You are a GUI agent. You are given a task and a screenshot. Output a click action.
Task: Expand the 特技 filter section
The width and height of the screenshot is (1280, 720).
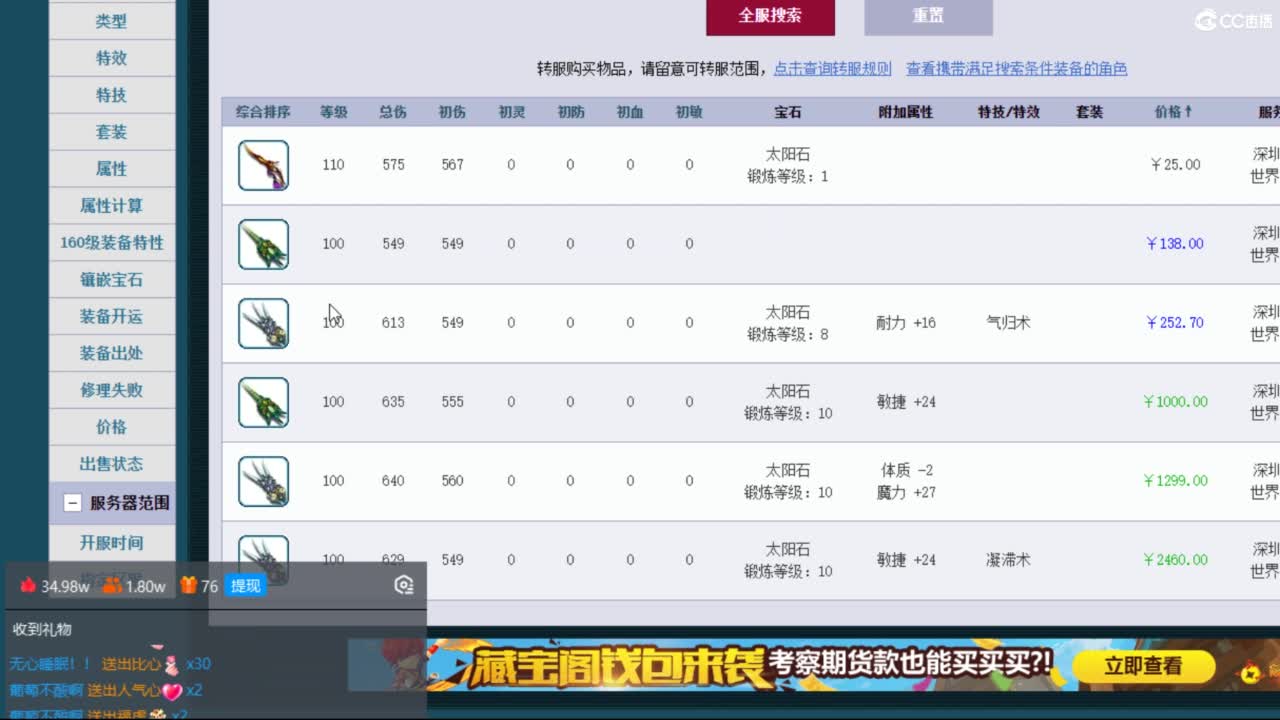(x=111, y=94)
